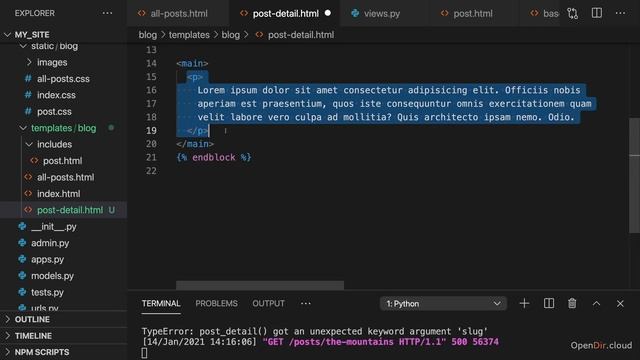Switch to post.html editor tab
The width and height of the screenshot is (640, 360).
[473, 13]
